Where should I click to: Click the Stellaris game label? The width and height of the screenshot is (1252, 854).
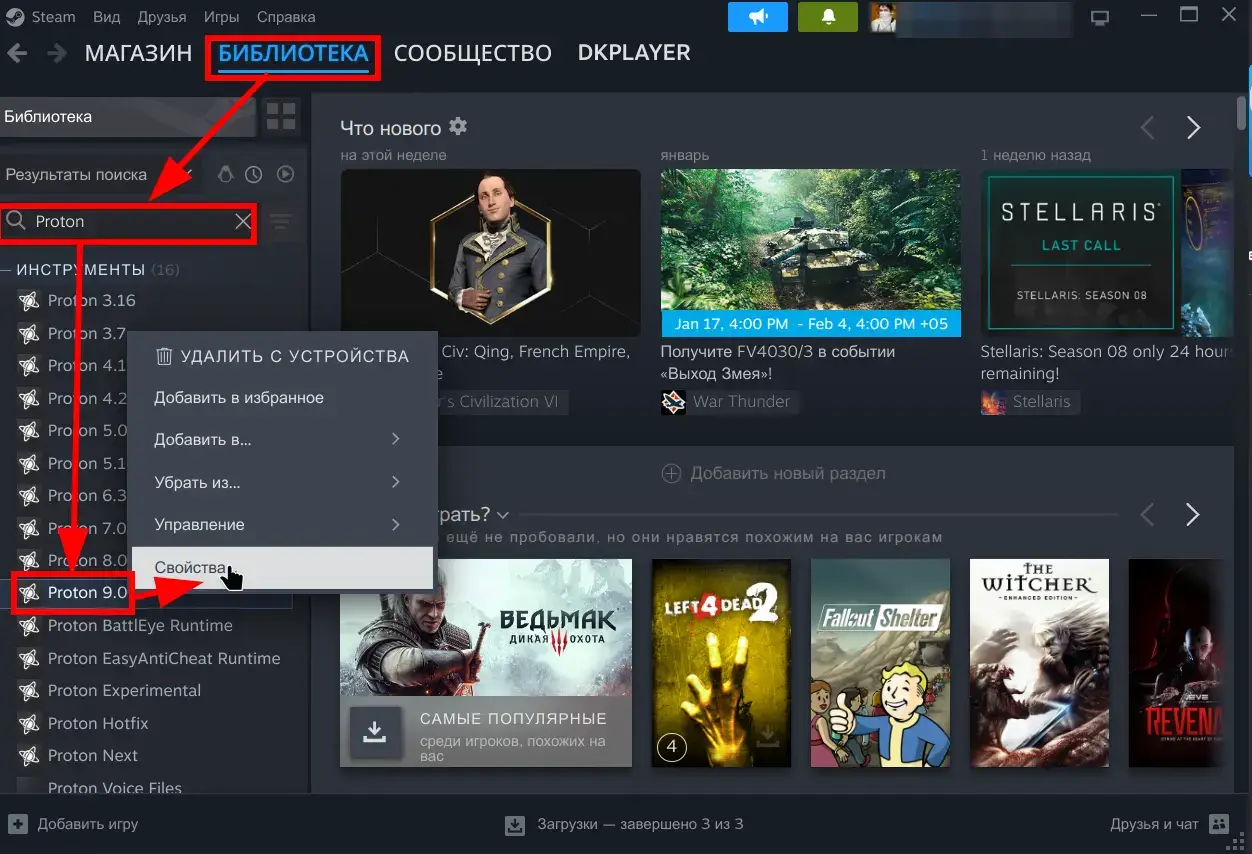(1041, 402)
